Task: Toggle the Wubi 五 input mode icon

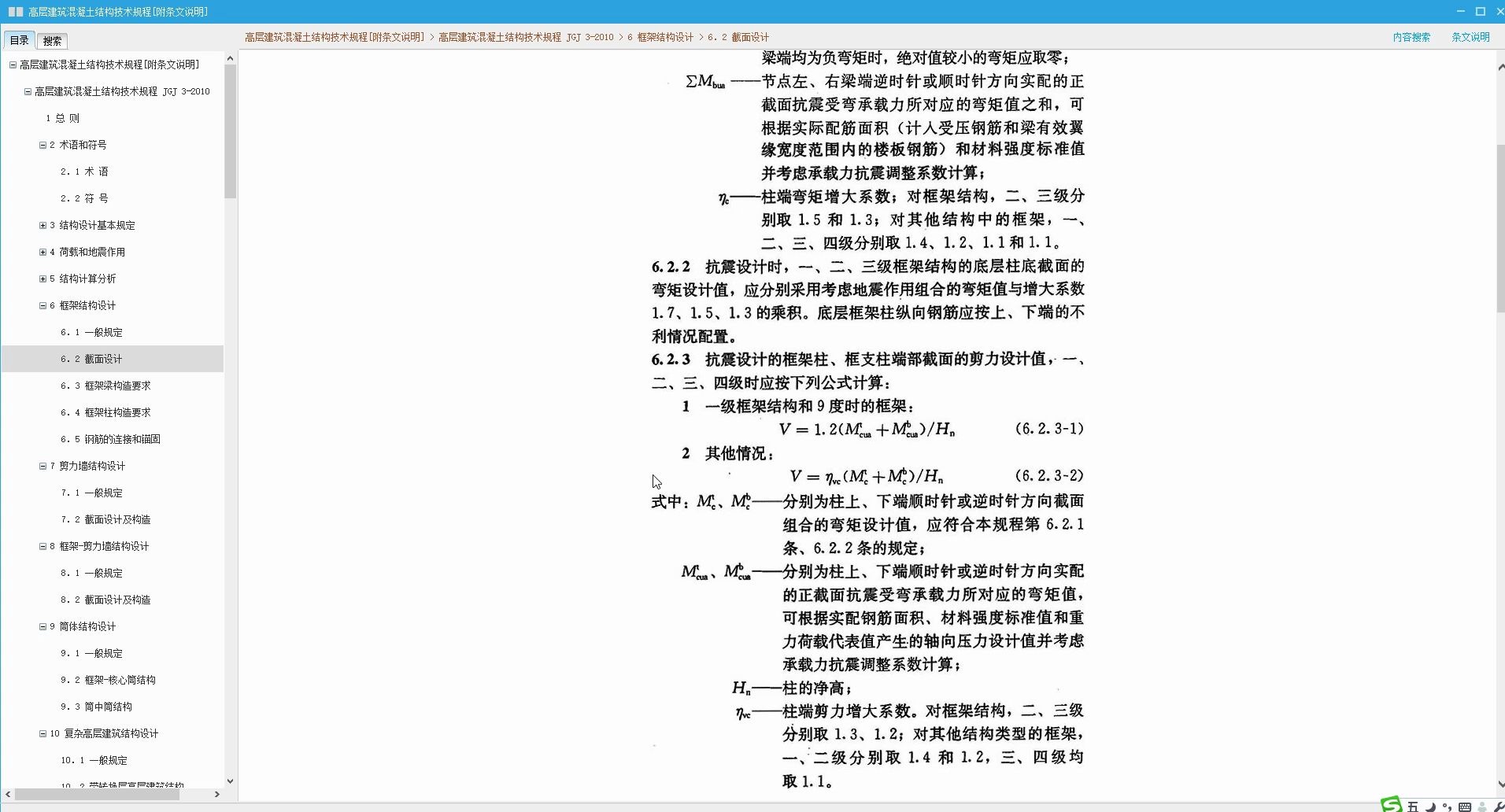Action: point(1413,806)
